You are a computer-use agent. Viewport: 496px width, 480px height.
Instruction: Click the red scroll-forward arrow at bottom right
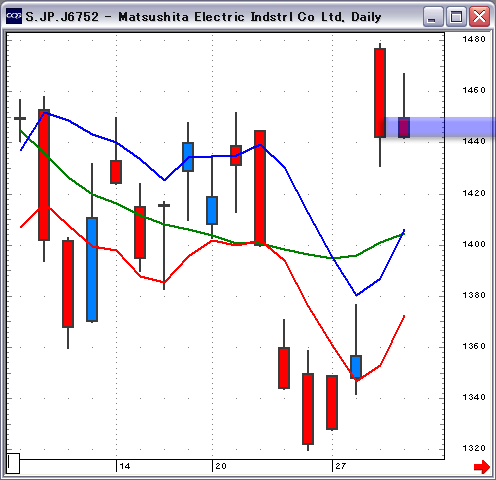[x=482, y=466]
